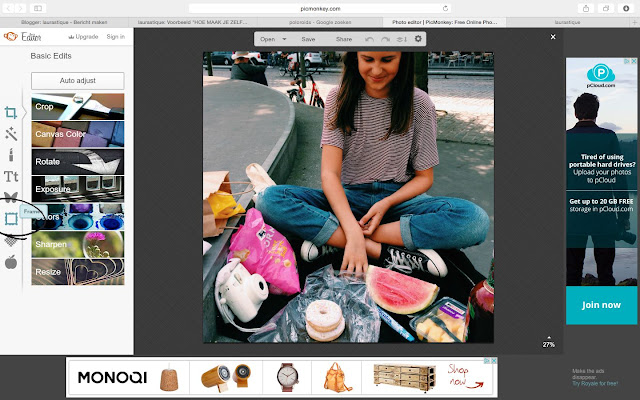640x400 pixels.
Task: Open the Canvas Color edit option
Action: click(x=78, y=134)
